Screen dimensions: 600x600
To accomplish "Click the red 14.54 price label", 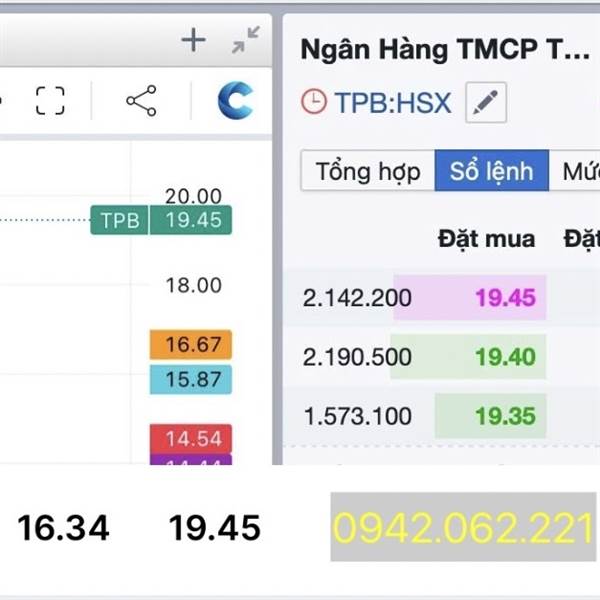I will 191,439.
